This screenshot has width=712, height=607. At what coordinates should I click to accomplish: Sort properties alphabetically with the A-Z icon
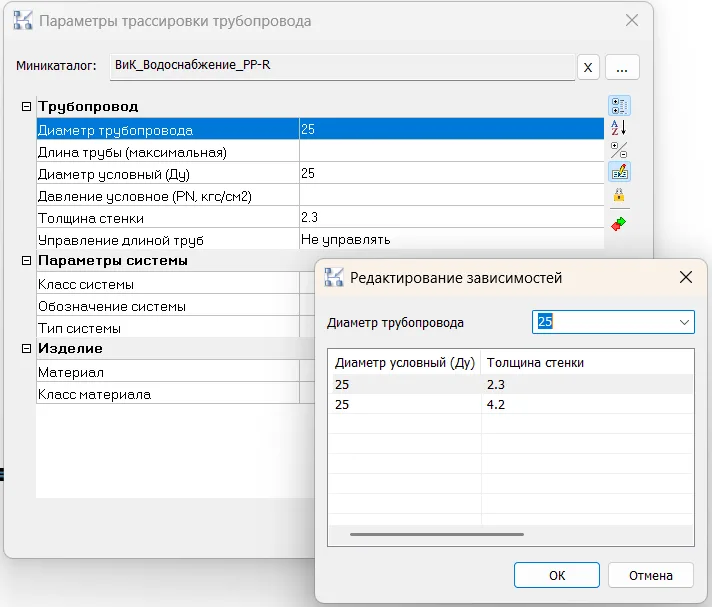[619, 128]
